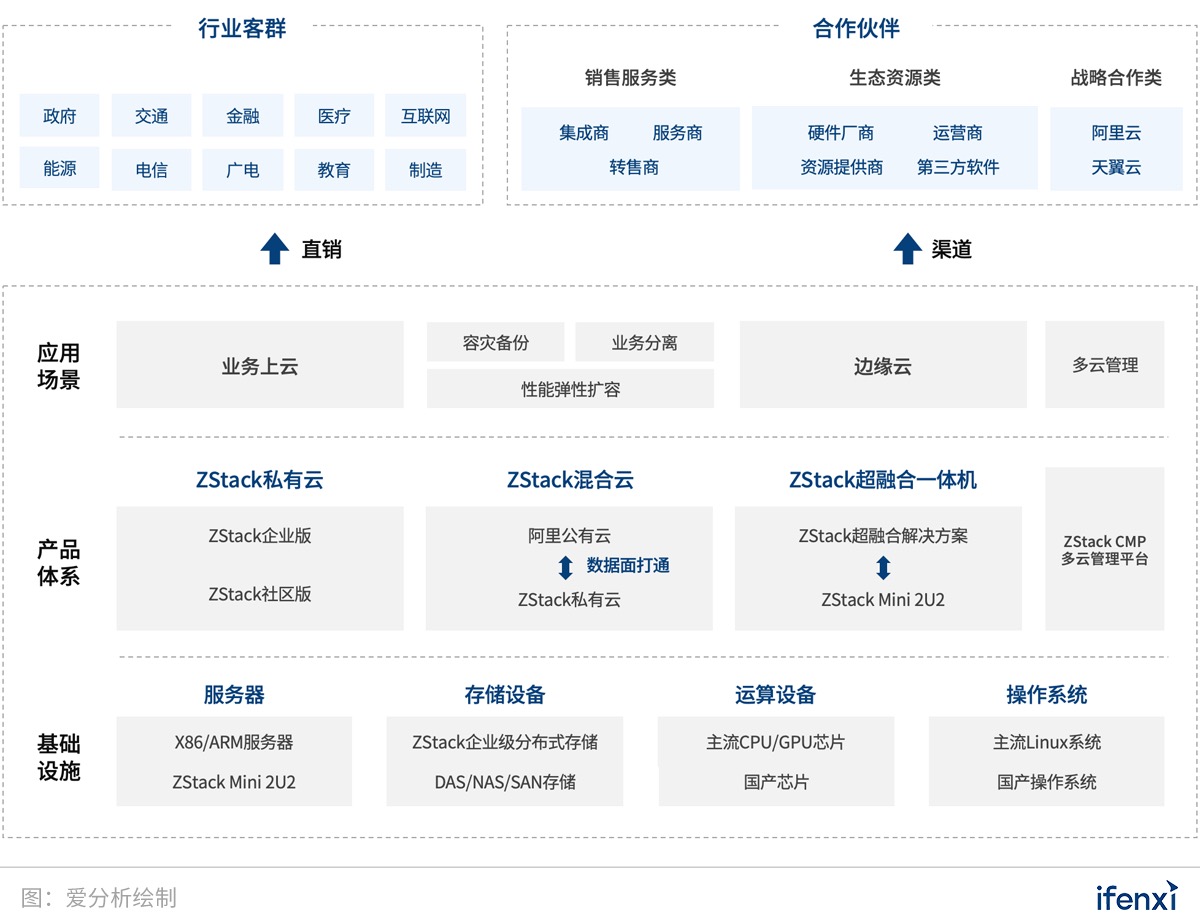
Task: Select the 制造 industry box
Action: (x=426, y=169)
